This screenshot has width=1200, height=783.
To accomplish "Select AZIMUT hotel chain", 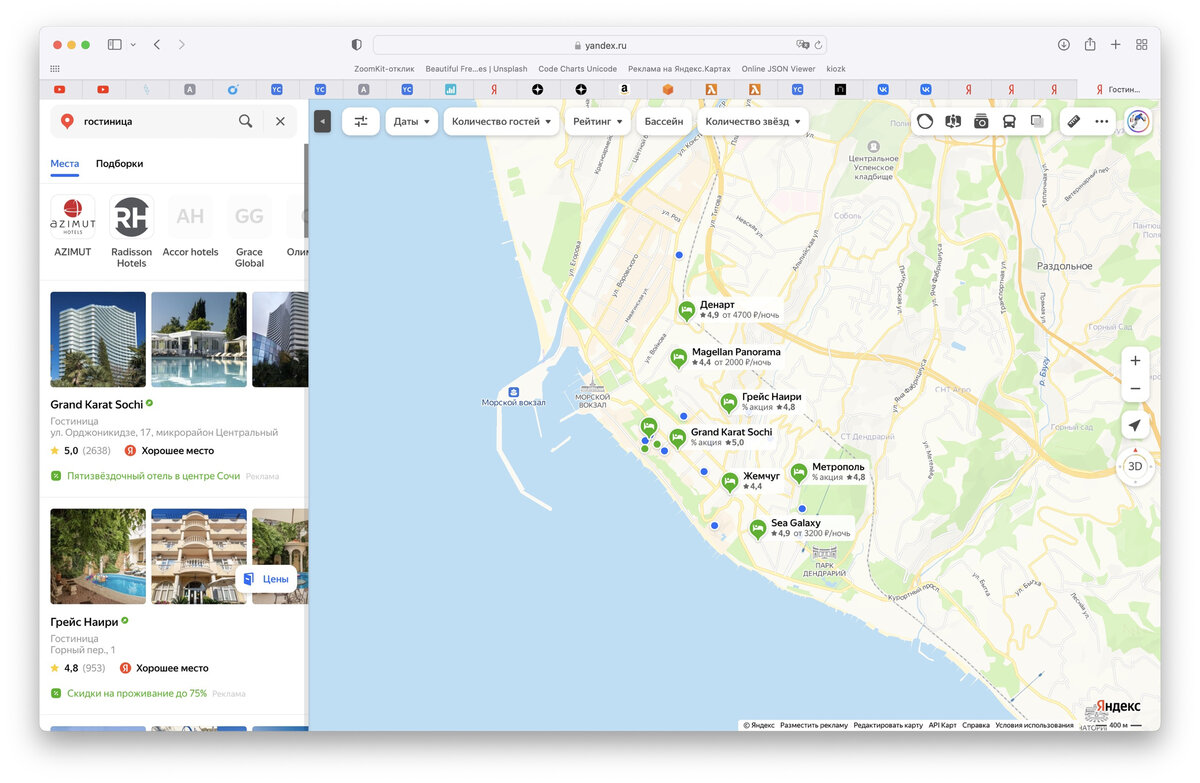I will point(73,226).
